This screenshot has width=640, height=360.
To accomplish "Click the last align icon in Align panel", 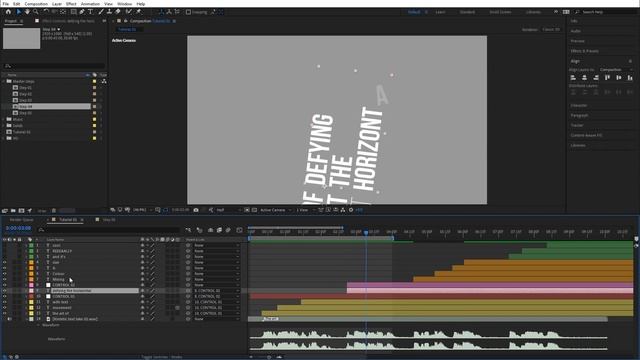I will [630, 77].
